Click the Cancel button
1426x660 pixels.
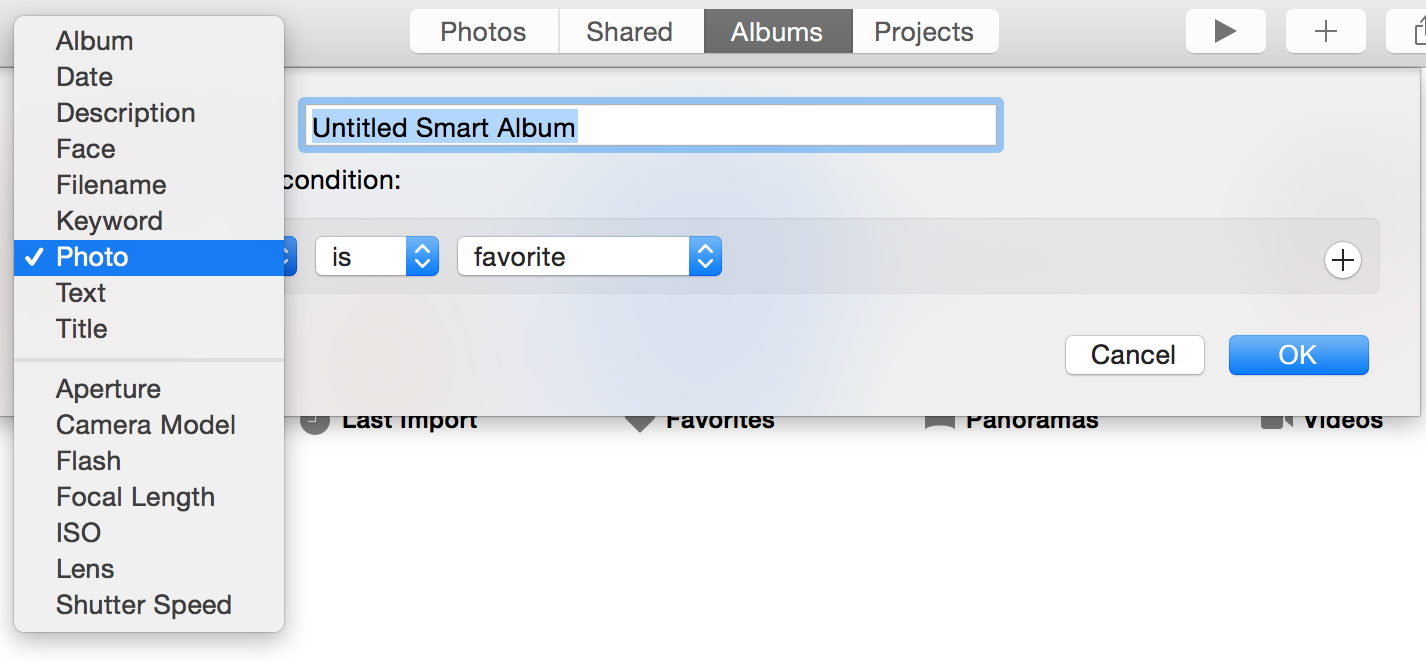point(1134,355)
